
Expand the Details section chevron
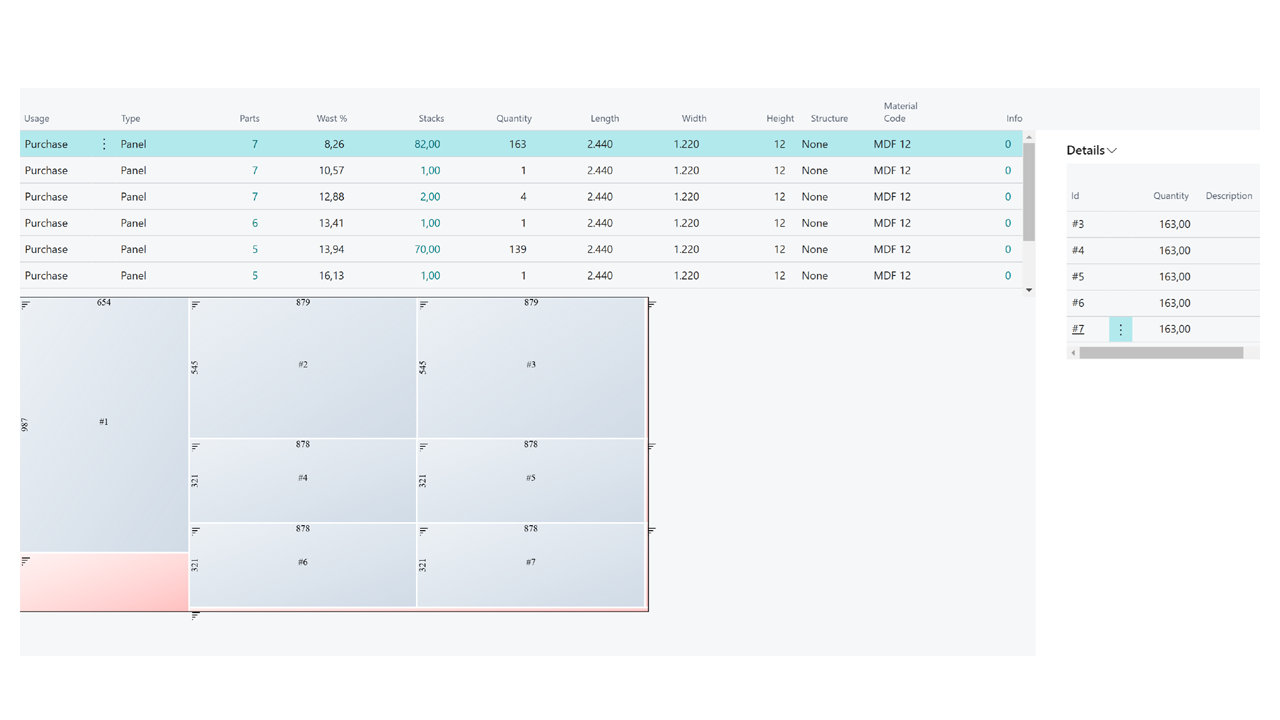(1112, 151)
